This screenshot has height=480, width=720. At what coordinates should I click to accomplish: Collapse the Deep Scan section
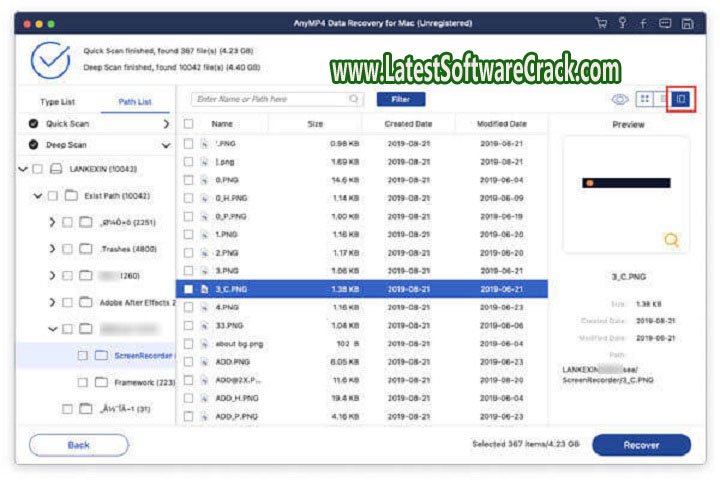(x=166, y=145)
